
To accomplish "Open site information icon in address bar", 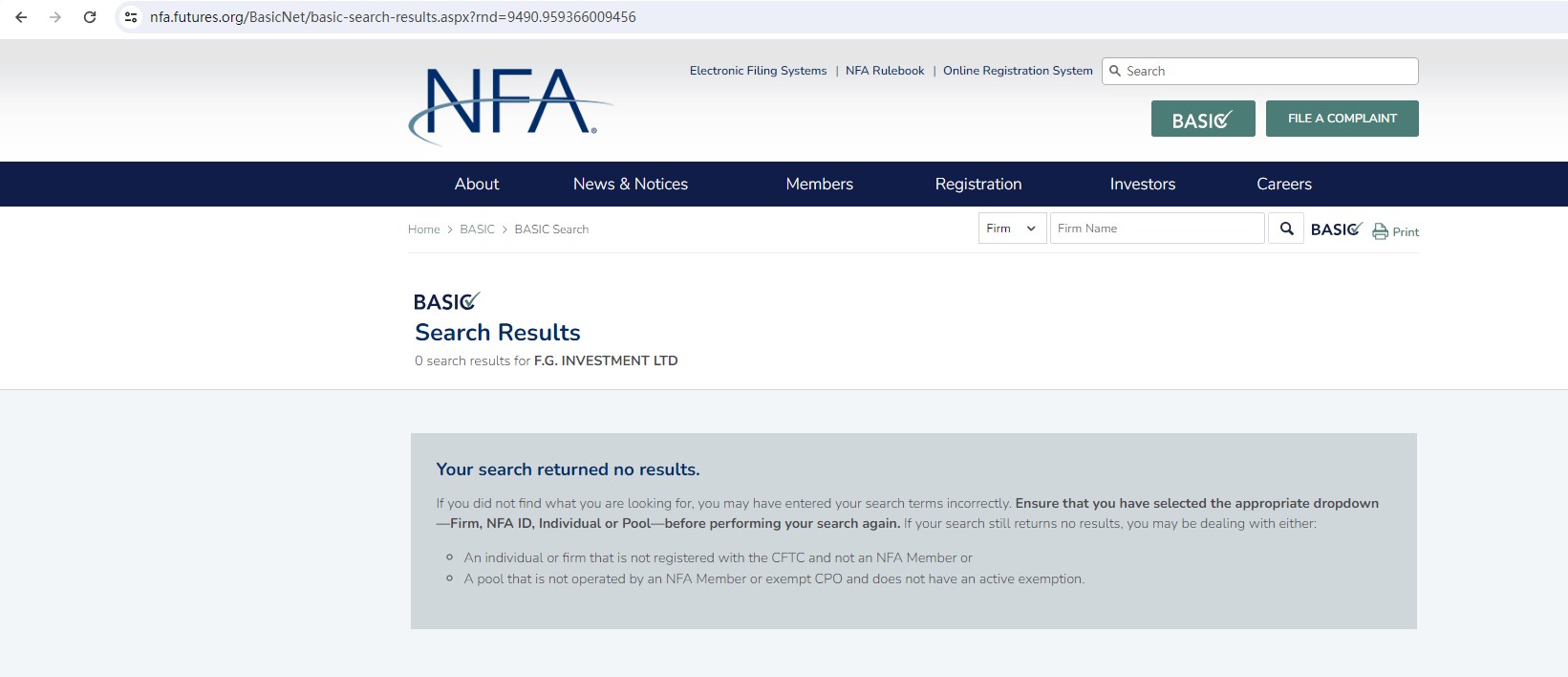I will 131,17.
